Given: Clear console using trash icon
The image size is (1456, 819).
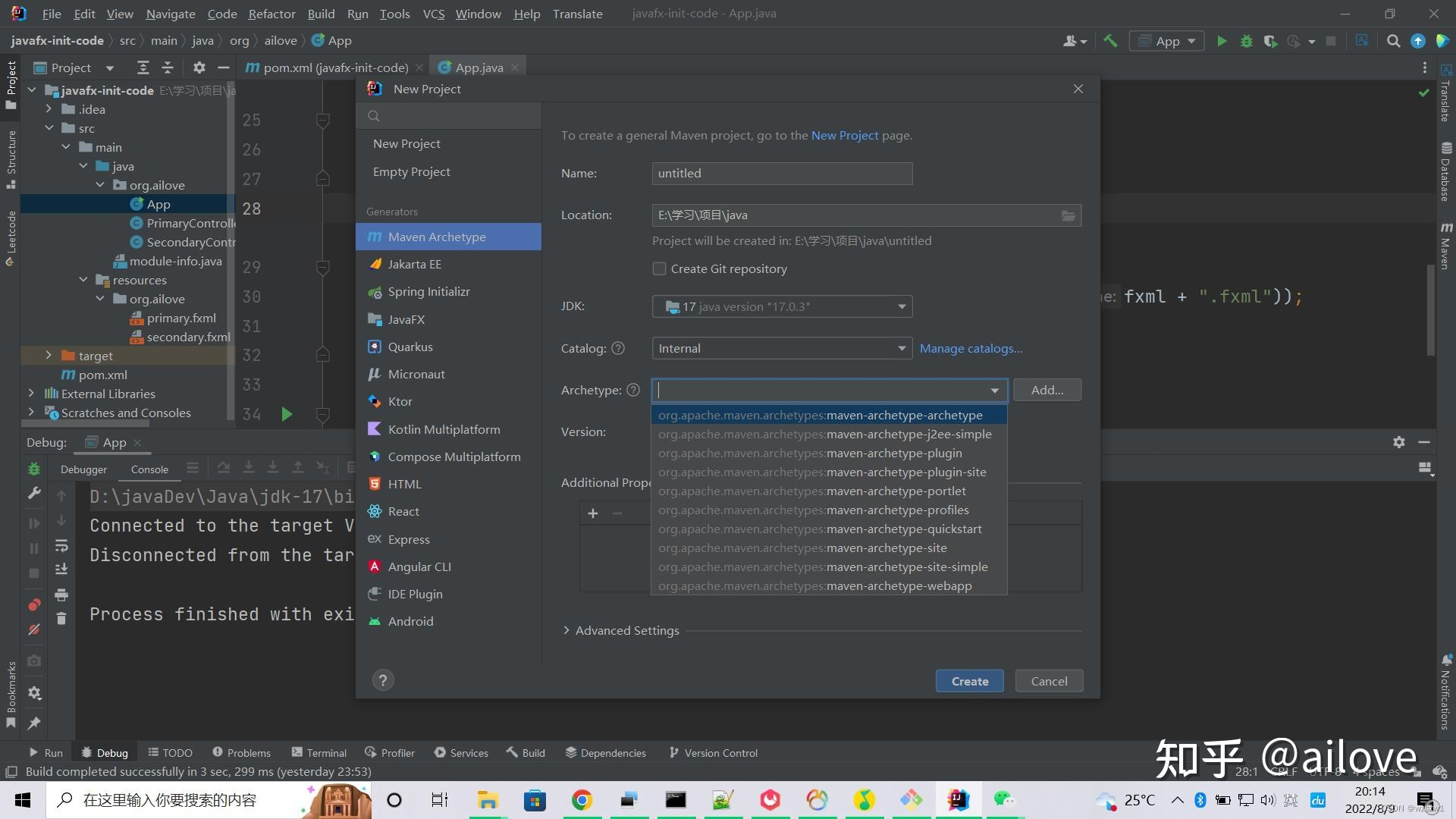Looking at the screenshot, I should click(x=61, y=619).
